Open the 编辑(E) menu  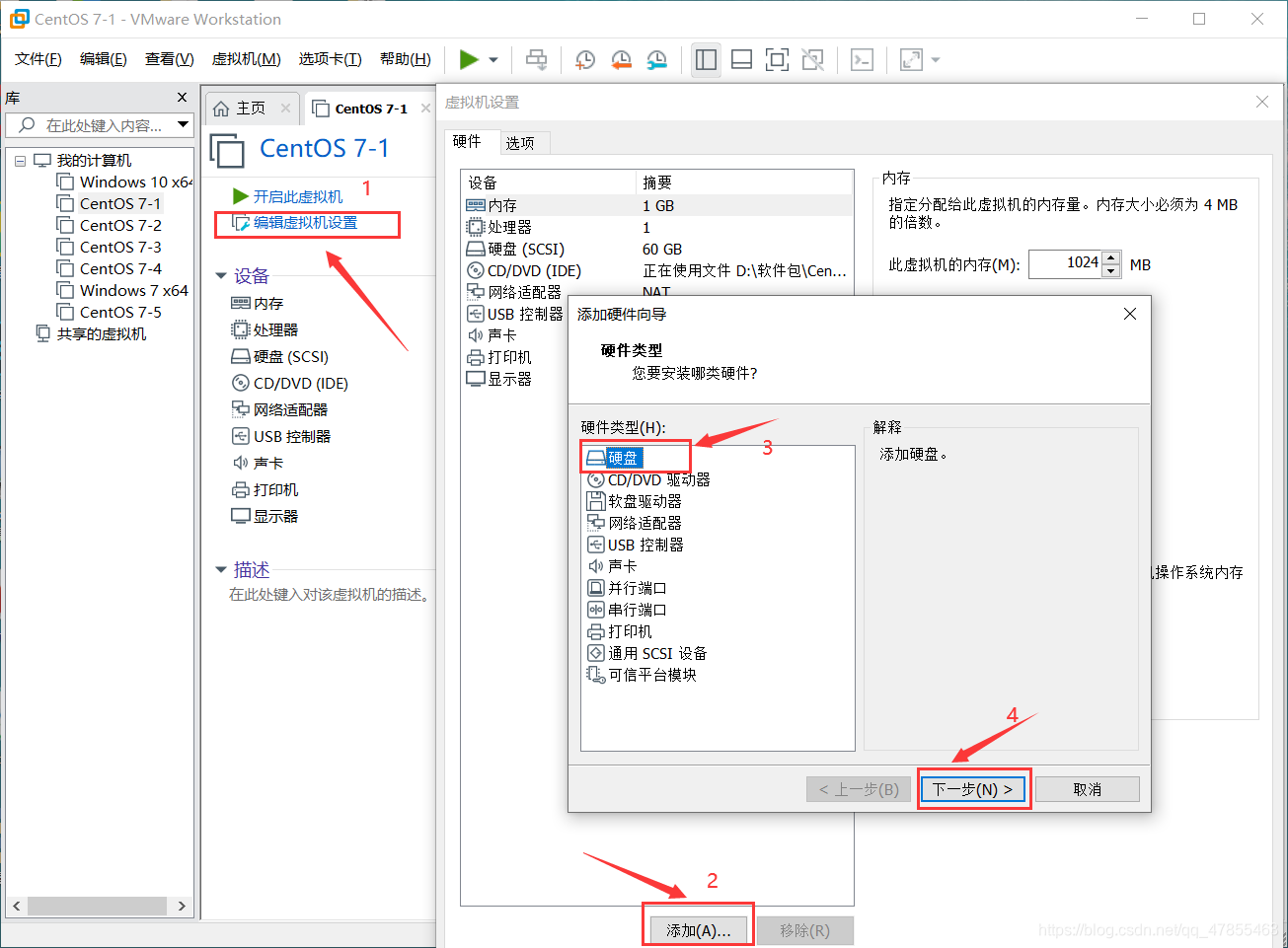[x=104, y=59]
